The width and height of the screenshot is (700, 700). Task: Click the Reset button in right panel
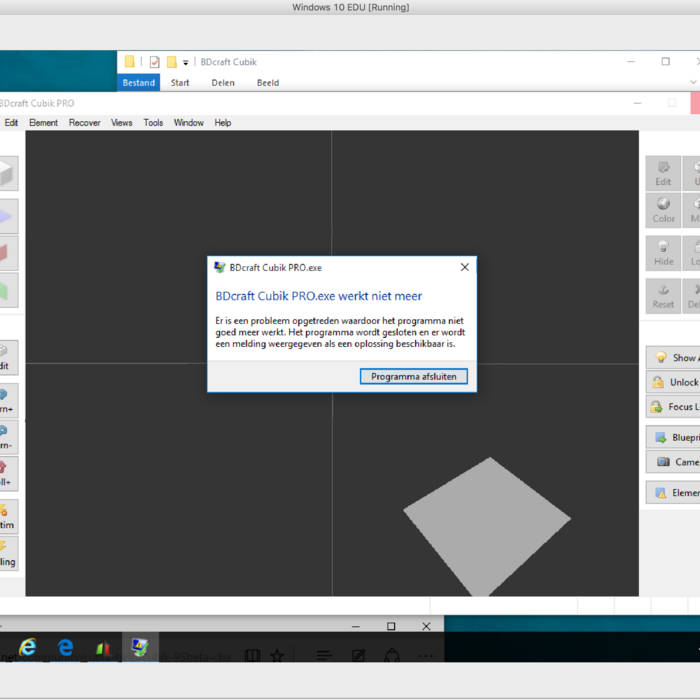pos(663,296)
